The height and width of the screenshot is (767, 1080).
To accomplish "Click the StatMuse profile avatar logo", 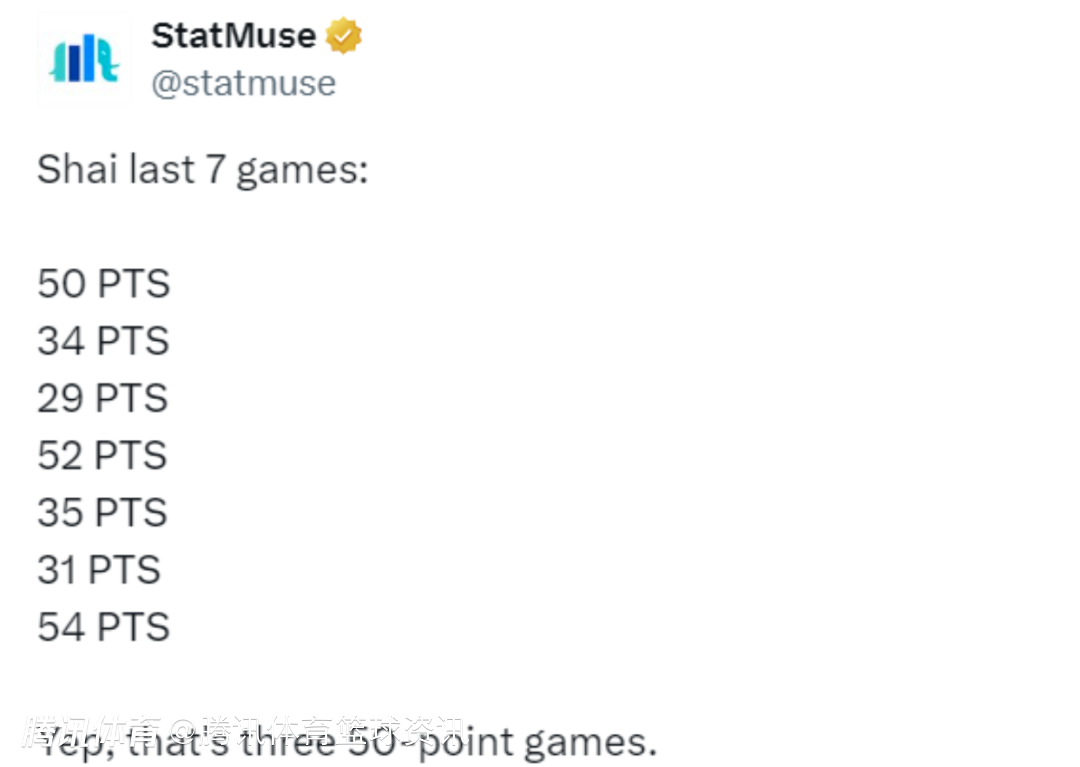I will [84, 59].
